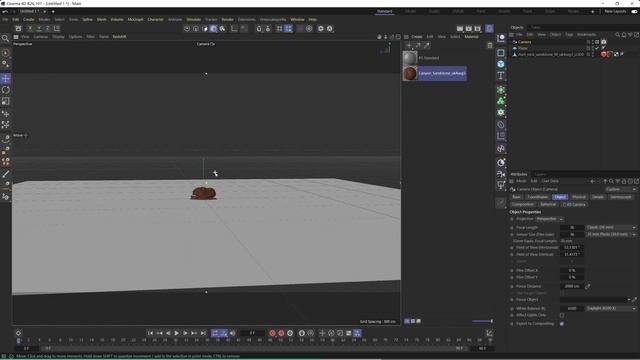Toggle Plane object visibility checkmark
This screenshot has width=640, height=360.
[597, 48]
